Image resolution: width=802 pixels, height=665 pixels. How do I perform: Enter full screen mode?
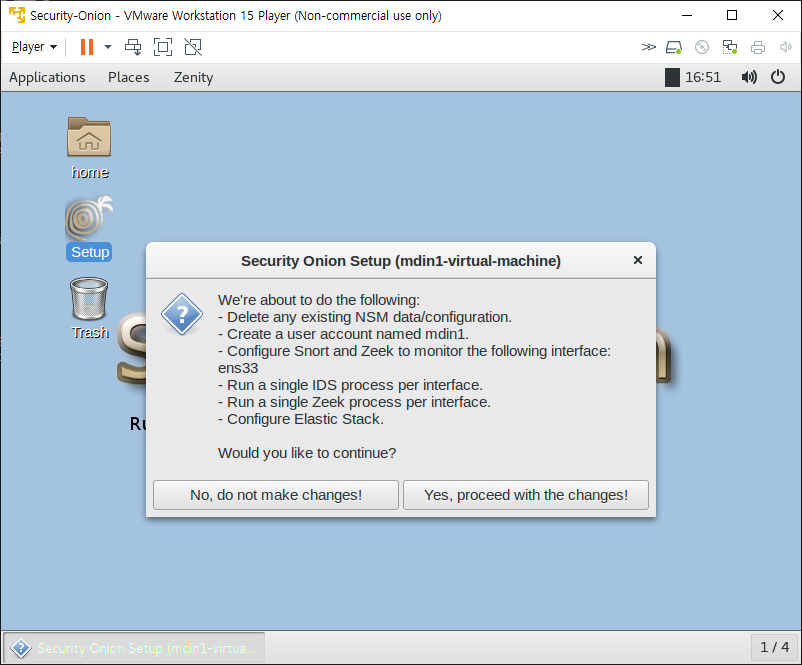coord(163,47)
